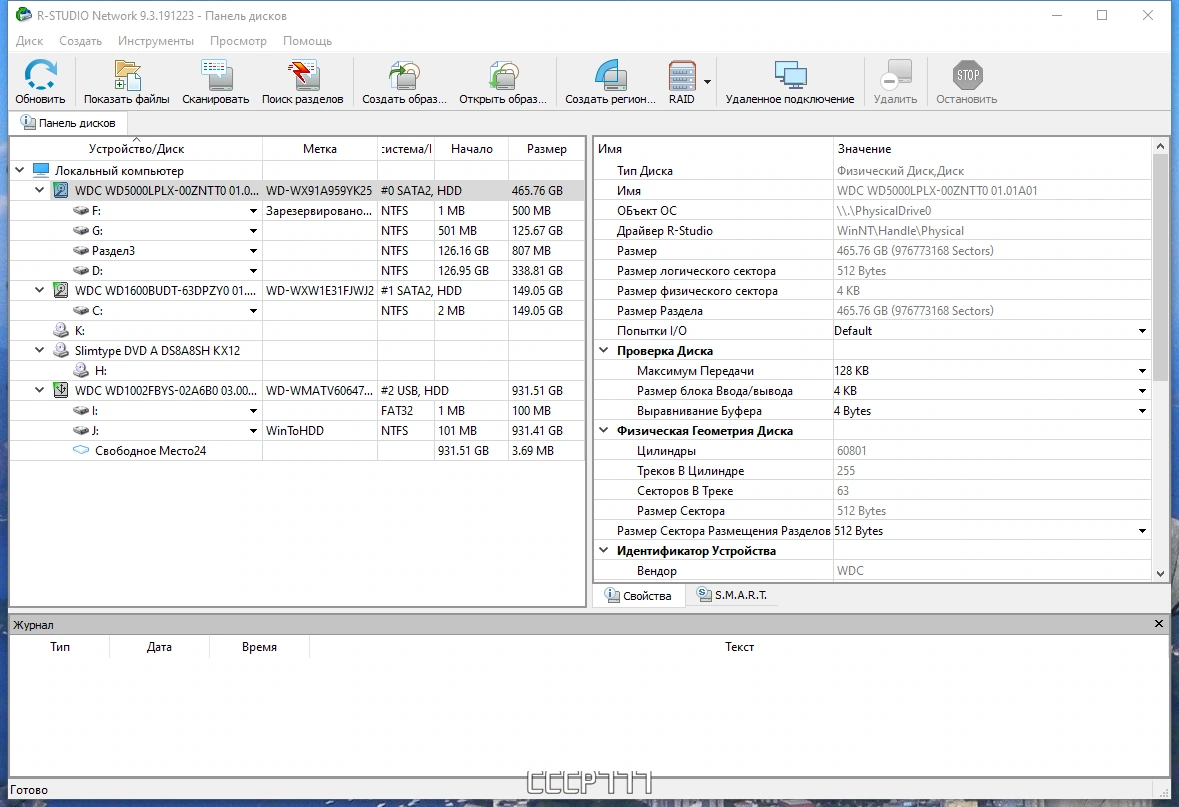Select the \\.\PhysicalDrive0 value

[883, 211]
